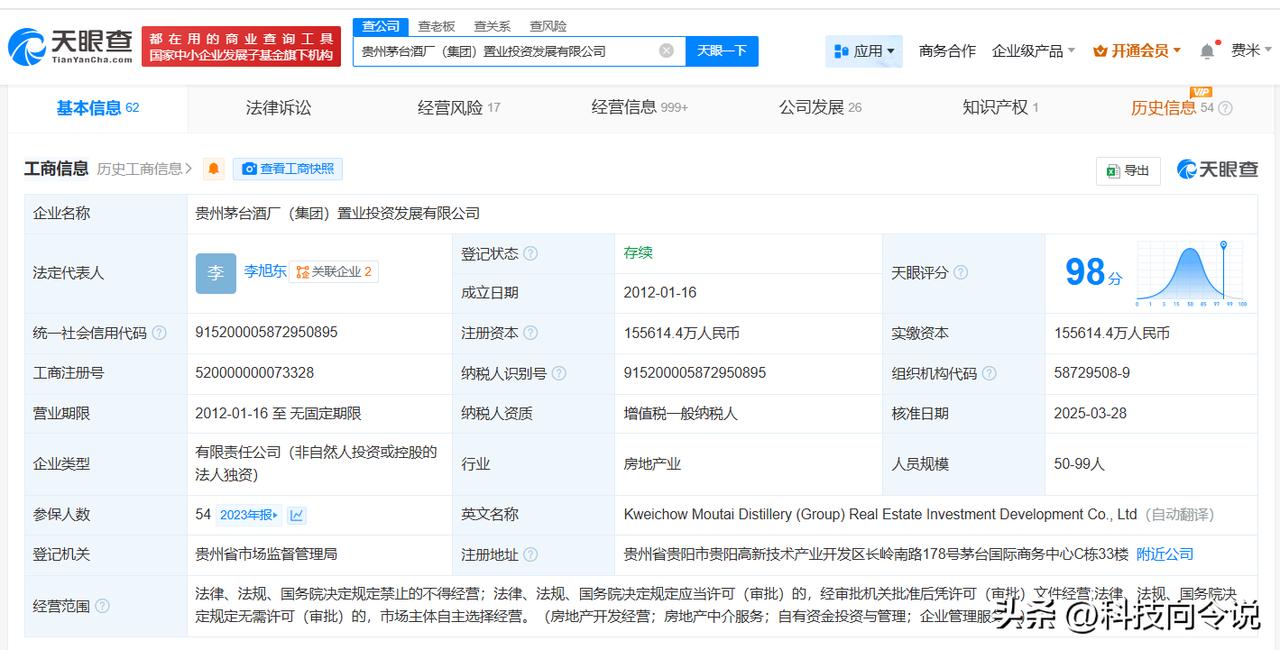Click the 导出 export button
The height and width of the screenshot is (650, 1280).
click(1128, 170)
